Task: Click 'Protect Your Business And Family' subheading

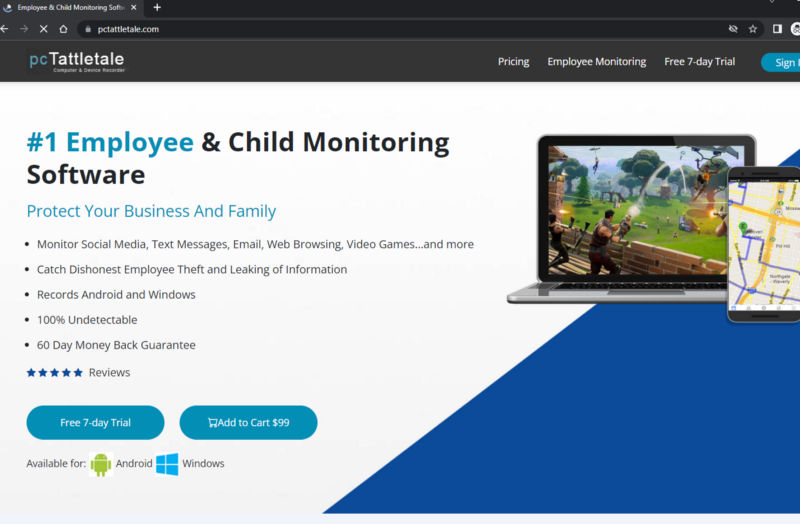Action: (151, 211)
